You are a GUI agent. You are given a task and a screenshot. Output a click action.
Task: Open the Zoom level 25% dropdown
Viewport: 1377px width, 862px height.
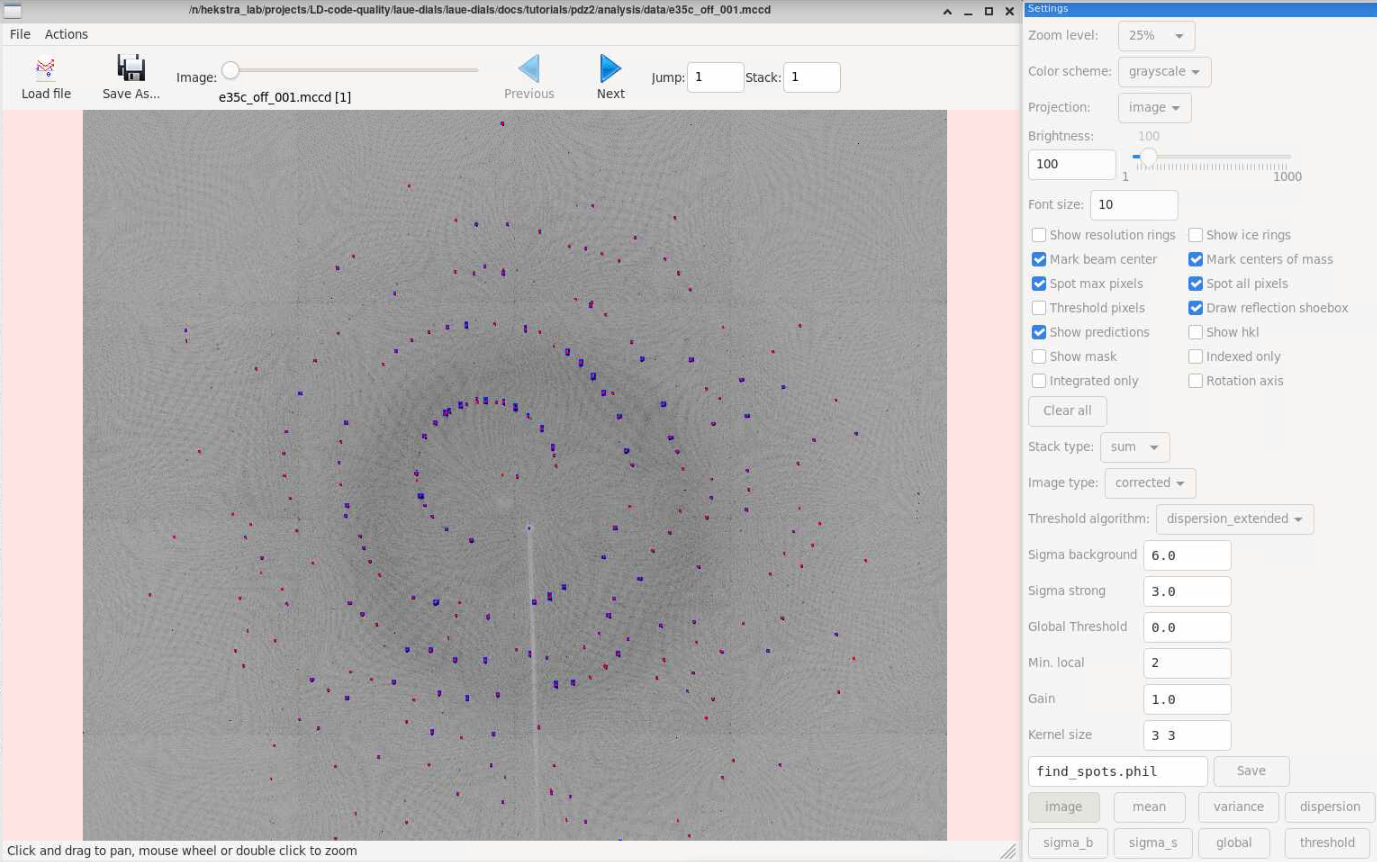tap(1156, 35)
